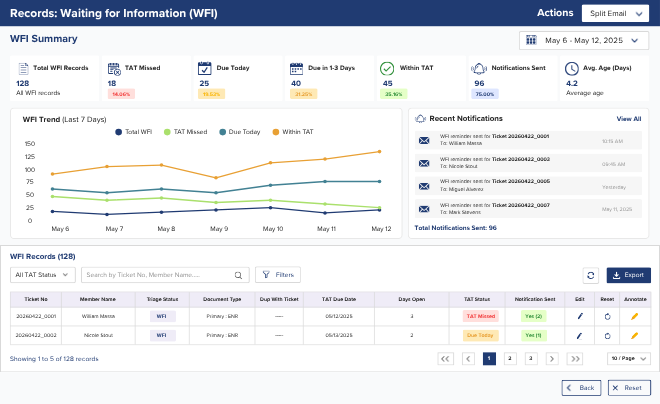The width and height of the screenshot is (660, 404).
Task: Click the May 9 Within TAT data point
Action: tap(216, 178)
